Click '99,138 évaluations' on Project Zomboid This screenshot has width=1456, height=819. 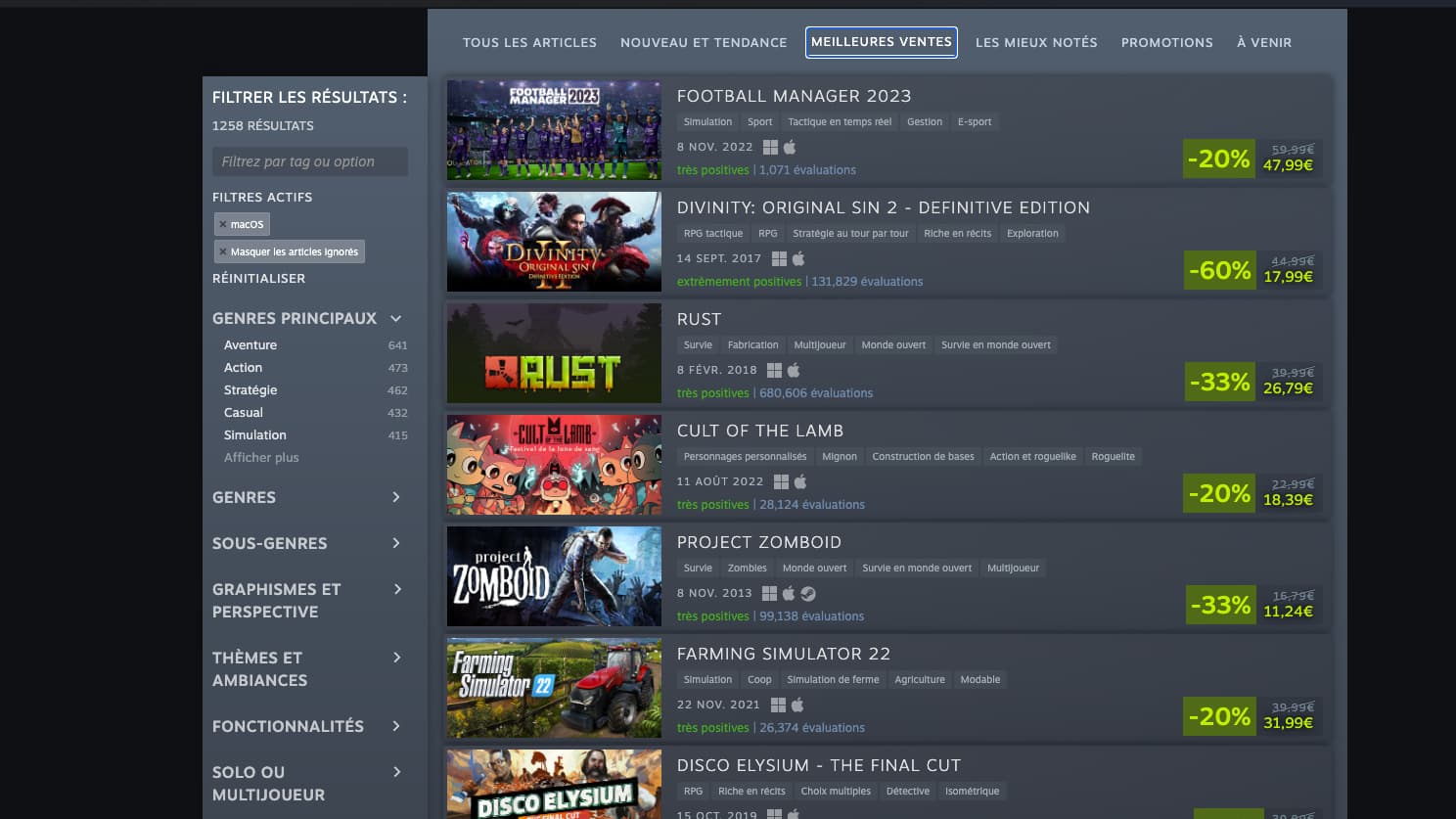pos(812,616)
